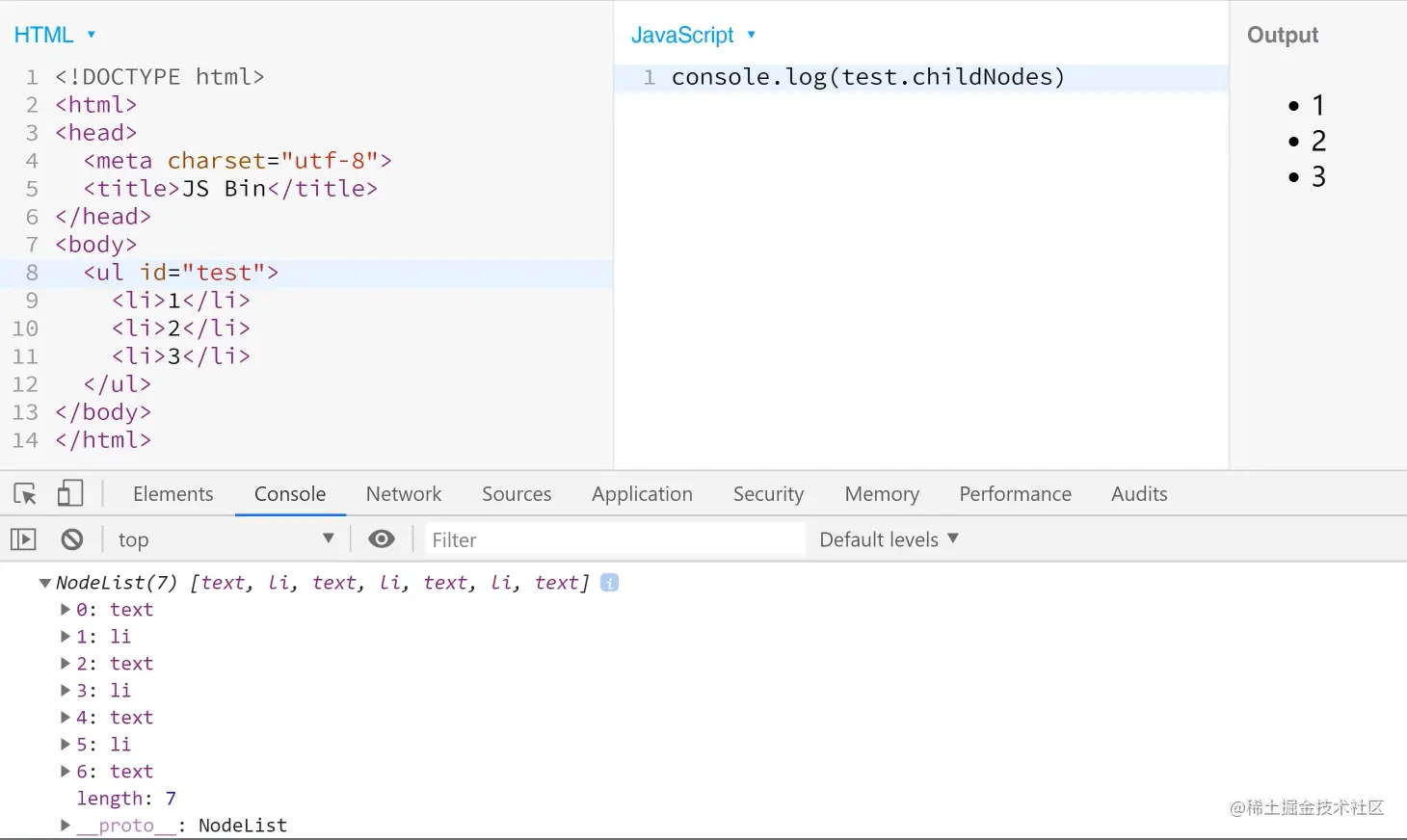1407x840 pixels.
Task: Focus the console Filter input field
Action: [x=613, y=539]
